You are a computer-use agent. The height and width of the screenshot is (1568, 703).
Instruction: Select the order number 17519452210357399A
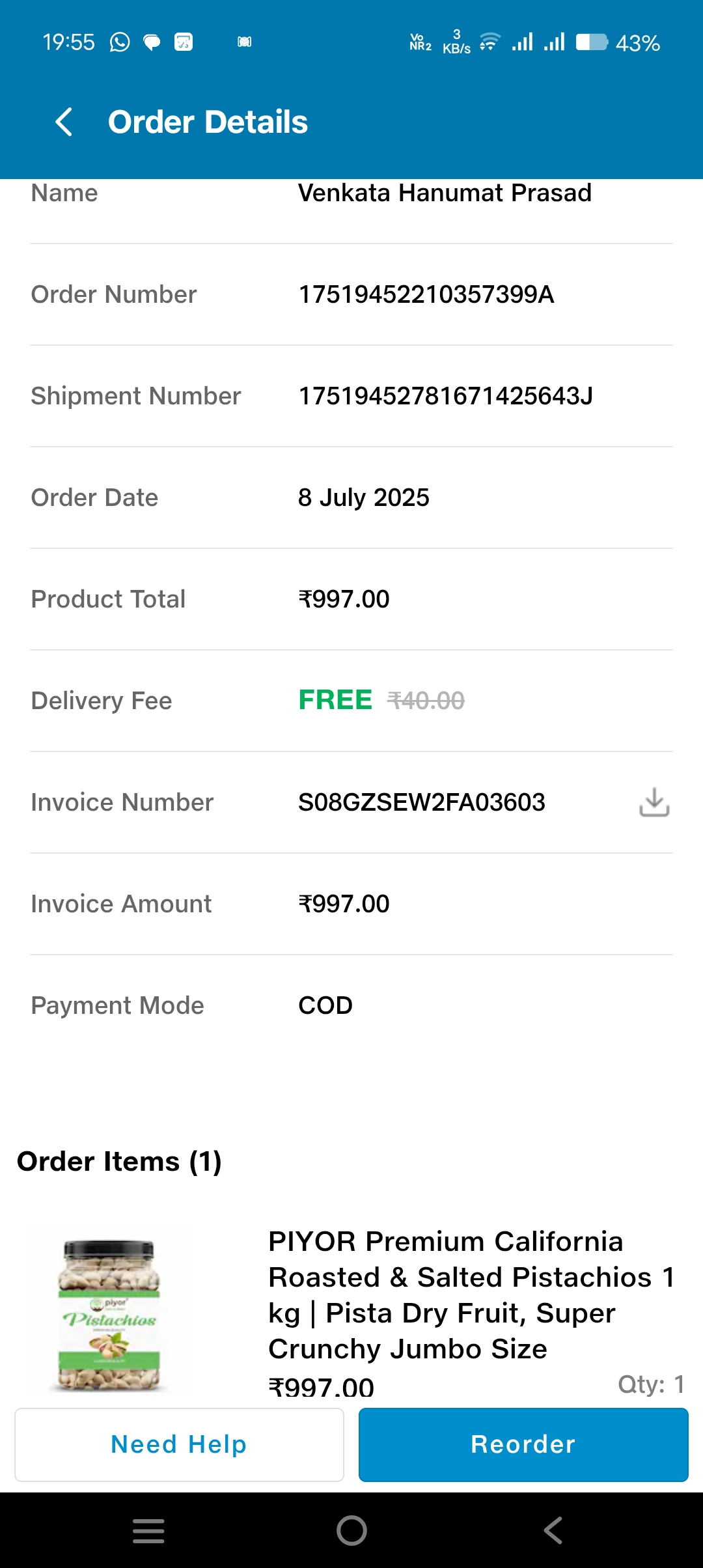426,294
